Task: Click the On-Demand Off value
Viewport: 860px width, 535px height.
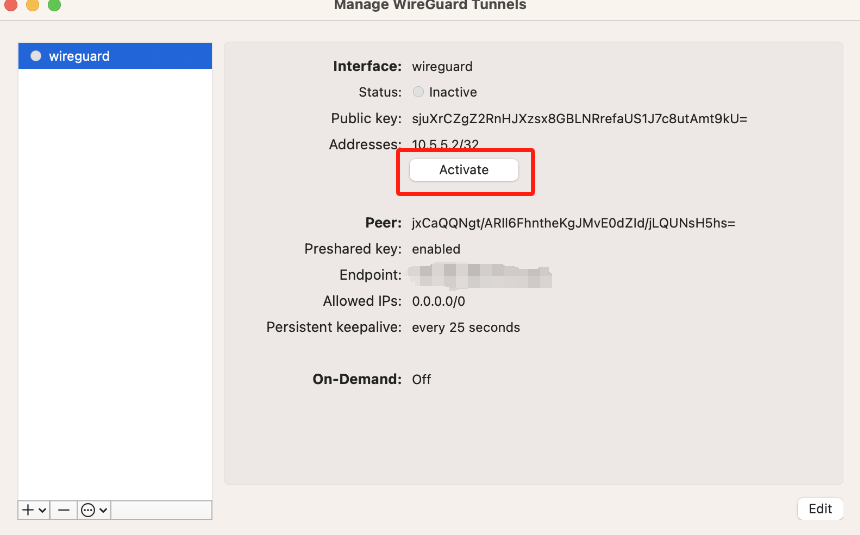Action: (x=421, y=379)
